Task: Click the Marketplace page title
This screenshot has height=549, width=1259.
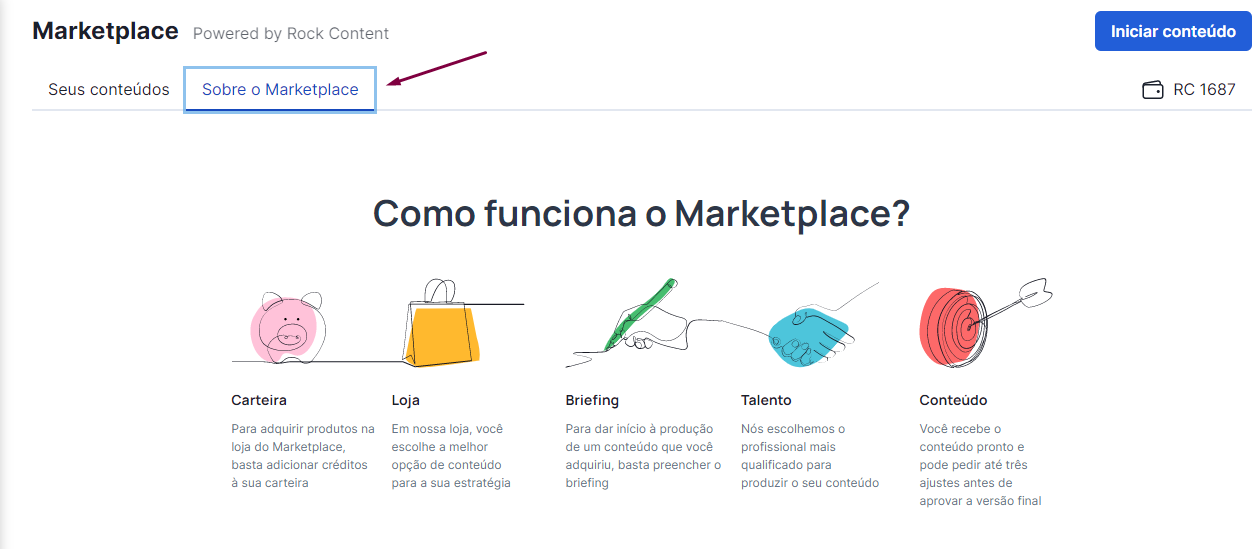Action: tap(105, 31)
